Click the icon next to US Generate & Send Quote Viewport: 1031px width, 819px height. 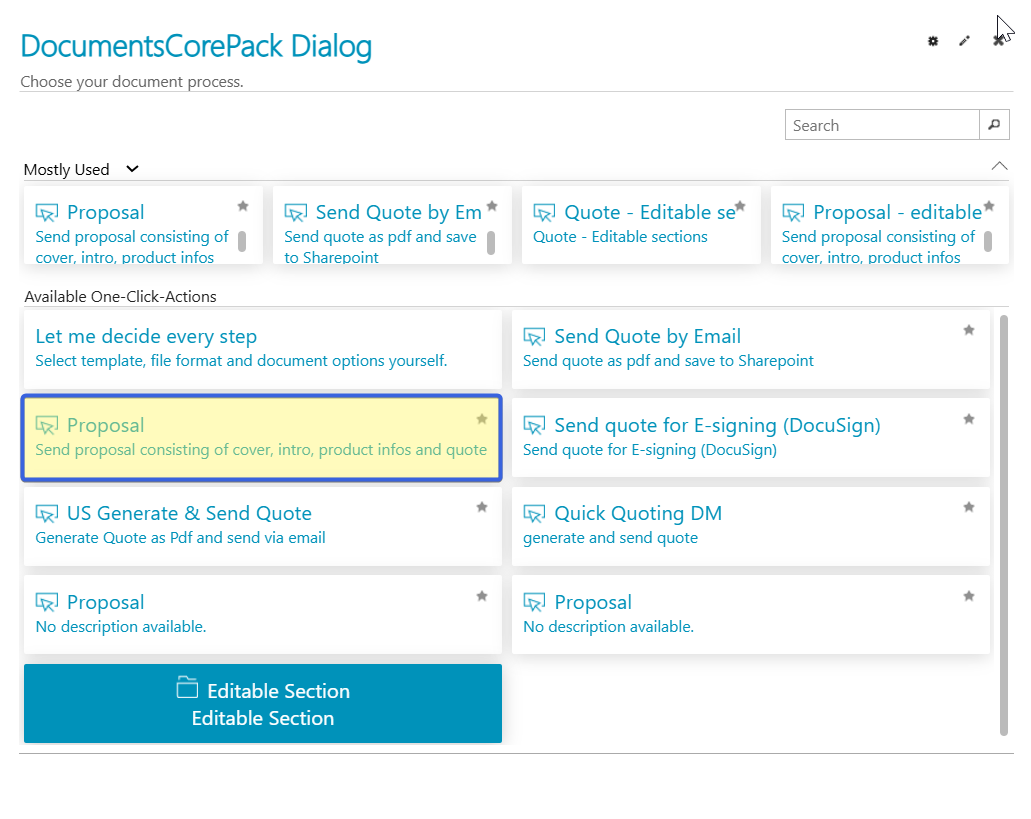pos(47,514)
